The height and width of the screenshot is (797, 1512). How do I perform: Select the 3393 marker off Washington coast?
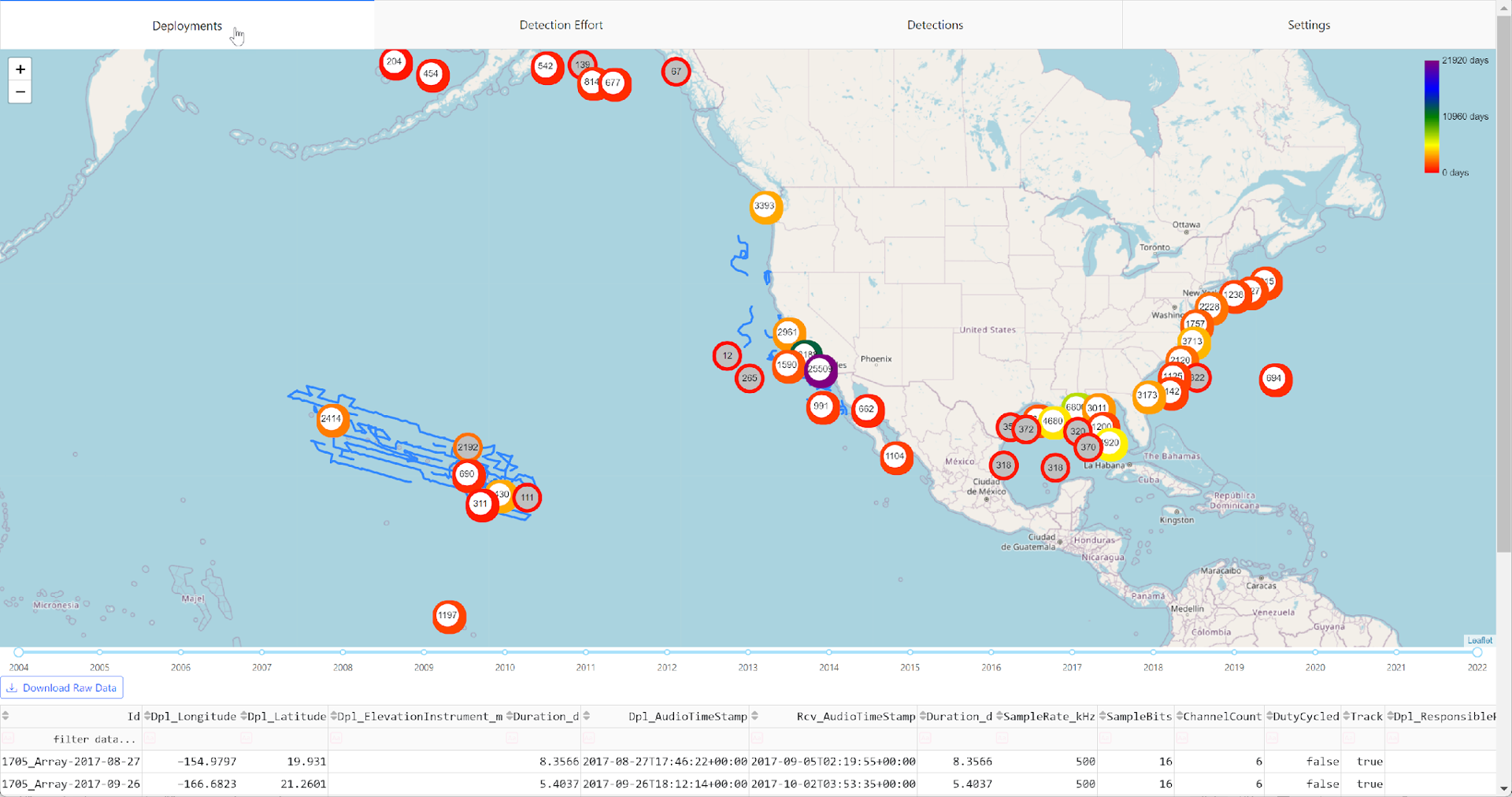[x=765, y=206]
